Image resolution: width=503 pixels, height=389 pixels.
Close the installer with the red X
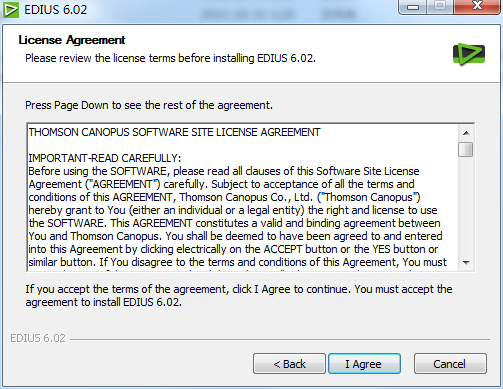tap(477, 7)
